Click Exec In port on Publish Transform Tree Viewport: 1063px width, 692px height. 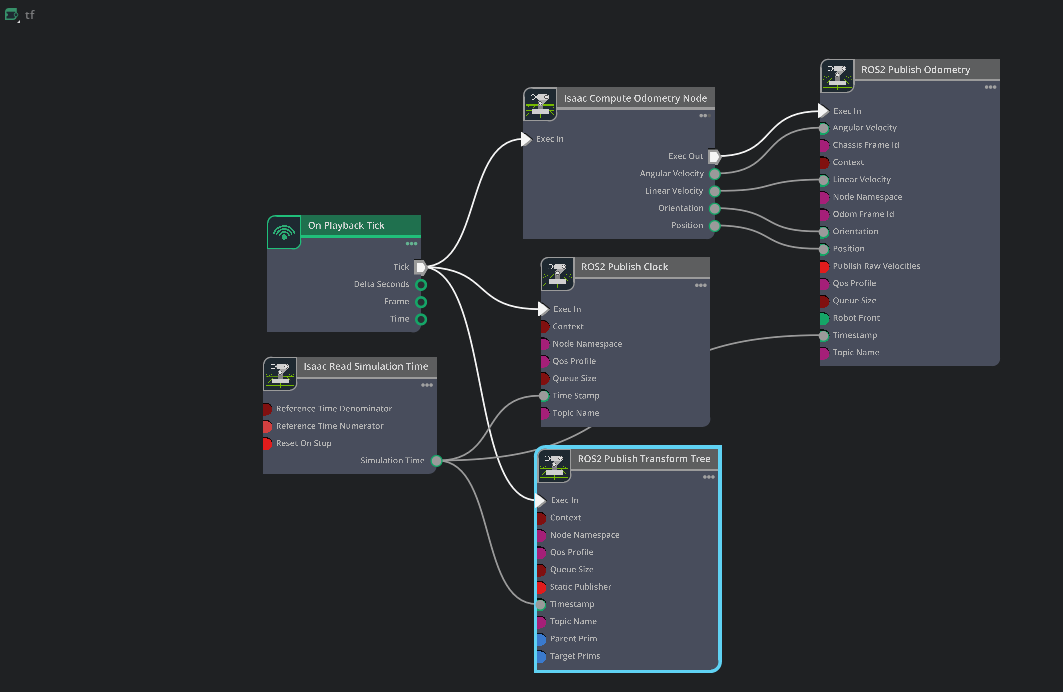tap(540, 500)
